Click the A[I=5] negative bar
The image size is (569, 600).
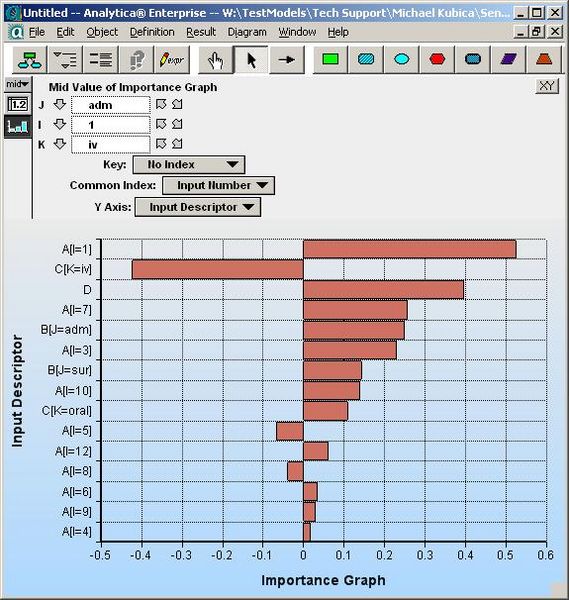(290, 431)
